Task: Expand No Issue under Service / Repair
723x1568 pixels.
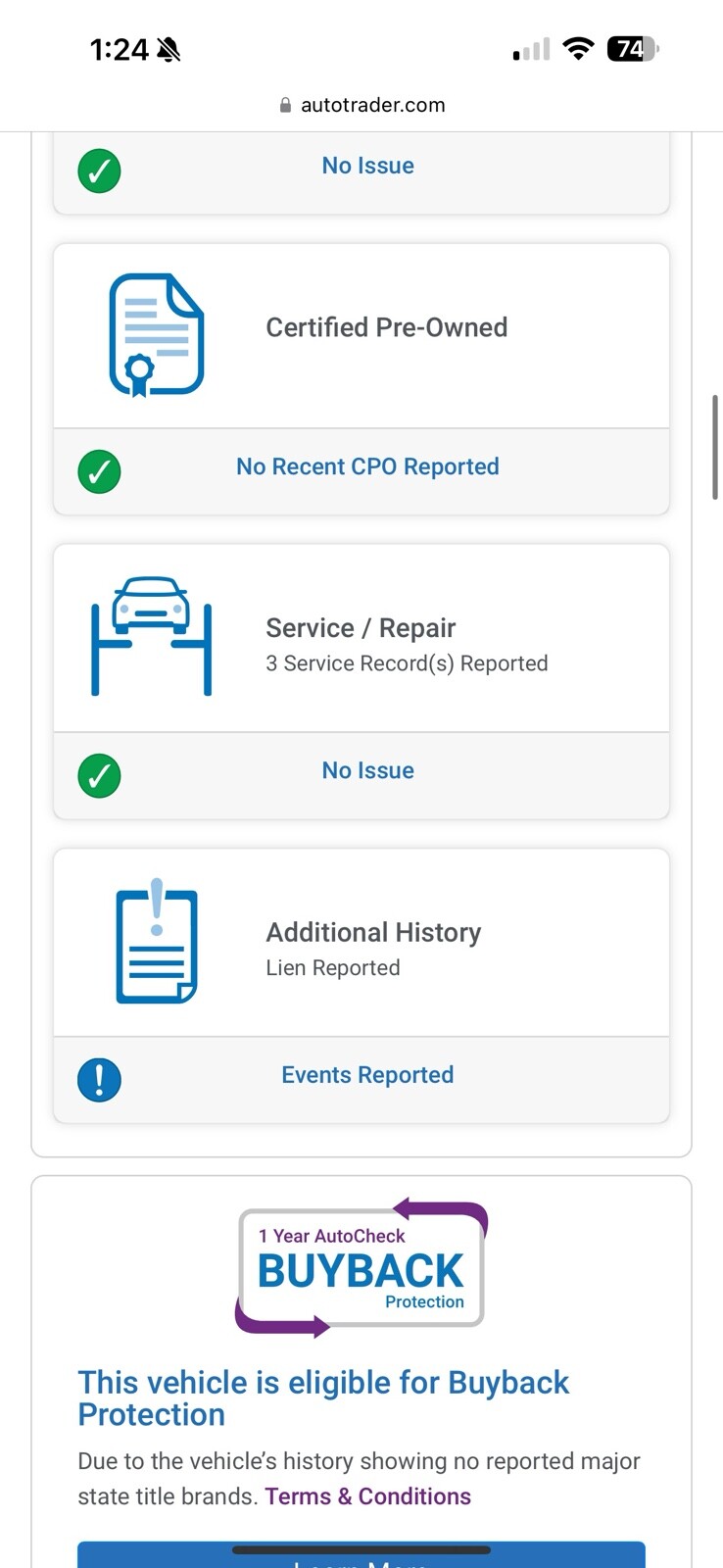Action: 367,770
